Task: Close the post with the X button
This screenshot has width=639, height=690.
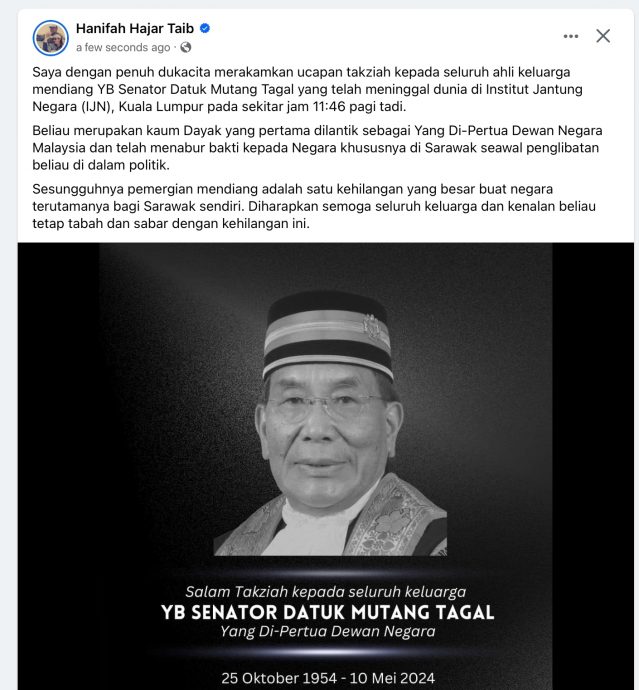Action: [x=603, y=36]
